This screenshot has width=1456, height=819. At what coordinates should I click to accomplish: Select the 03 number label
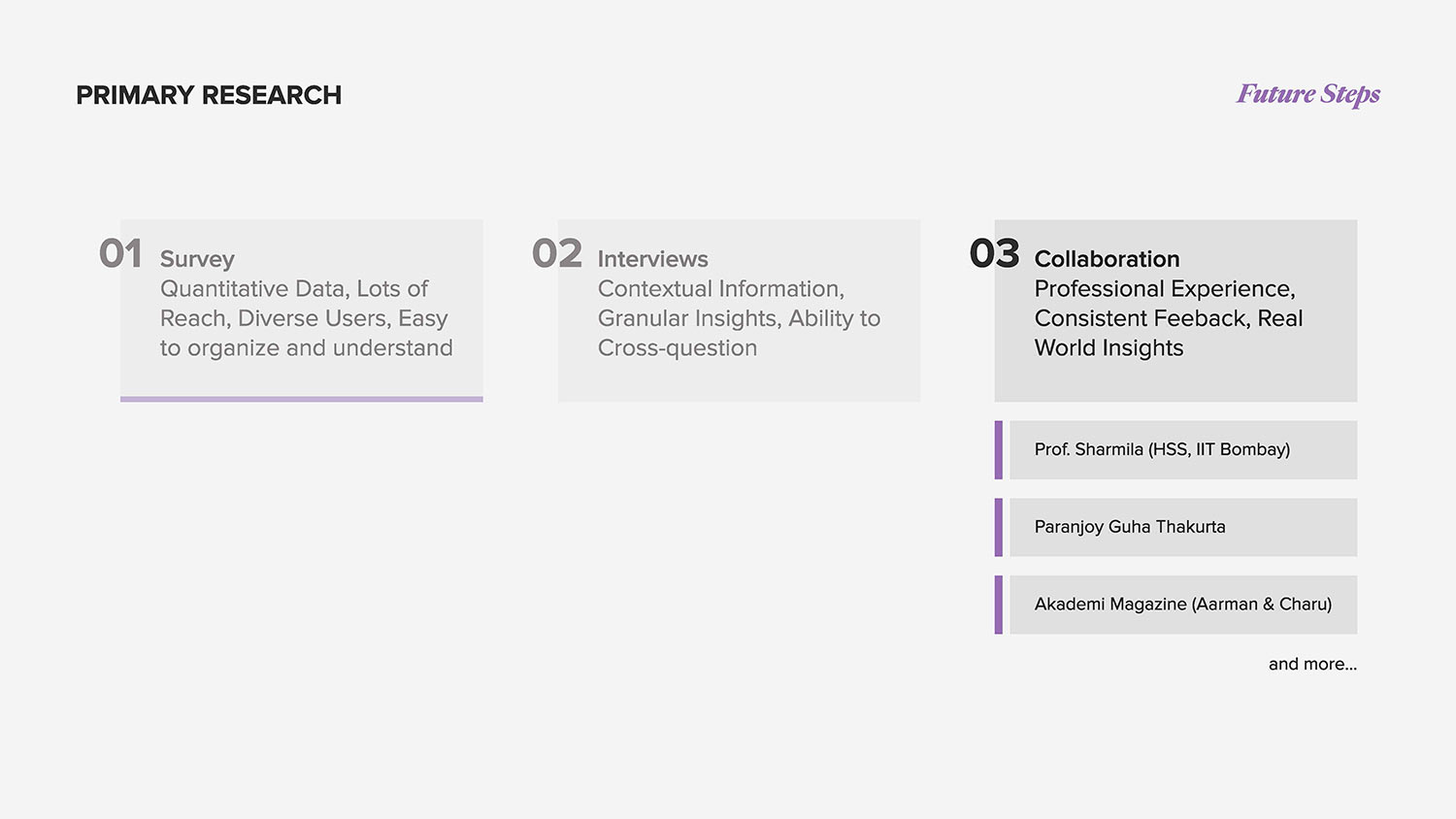tap(994, 254)
